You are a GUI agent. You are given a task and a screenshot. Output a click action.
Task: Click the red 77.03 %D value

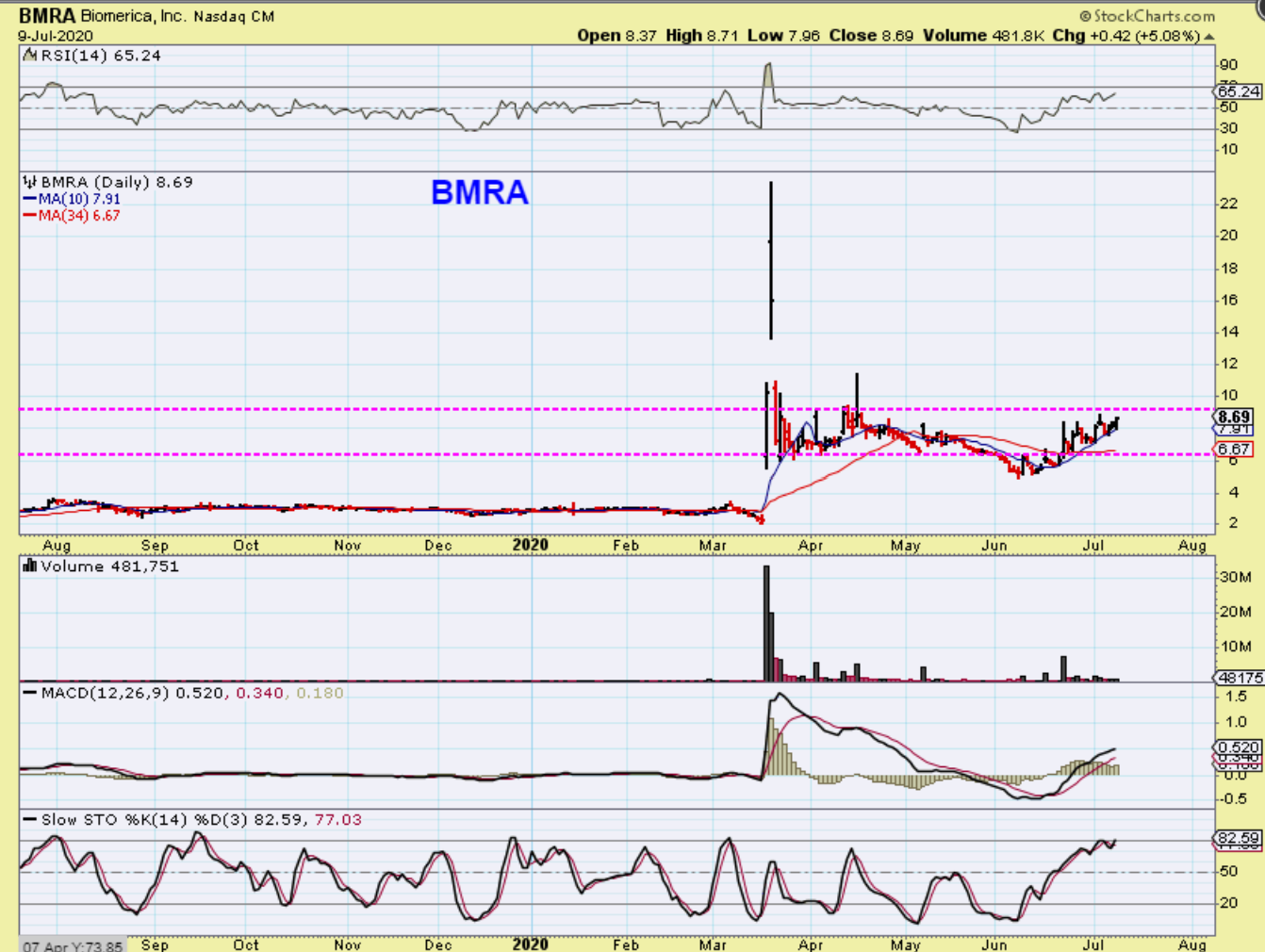pos(338,820)
